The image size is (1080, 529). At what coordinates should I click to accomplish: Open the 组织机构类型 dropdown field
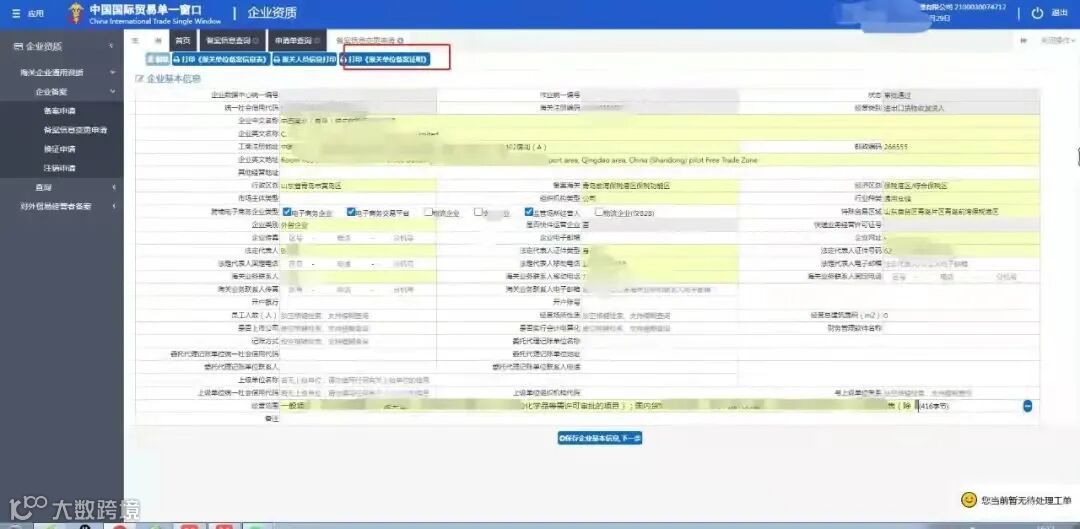tap(659, 198)
